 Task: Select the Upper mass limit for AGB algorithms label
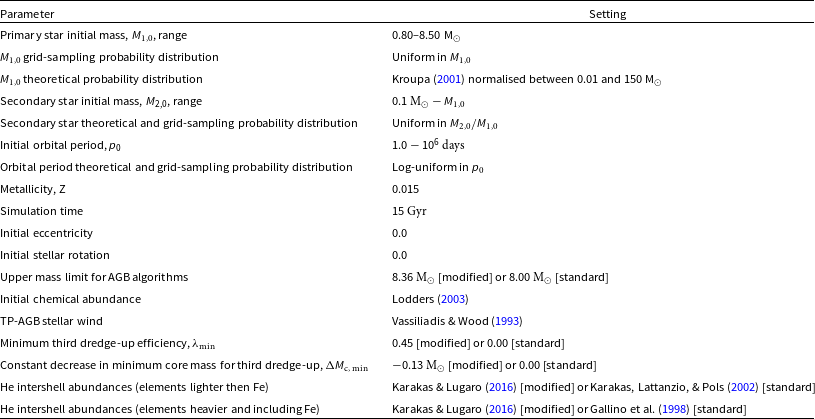(x=95, y=277)
